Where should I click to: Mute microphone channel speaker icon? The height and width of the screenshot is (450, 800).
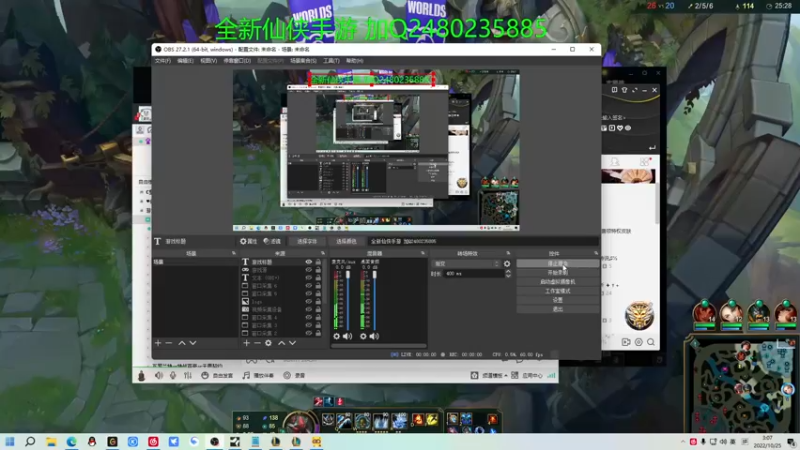[347, 336]
